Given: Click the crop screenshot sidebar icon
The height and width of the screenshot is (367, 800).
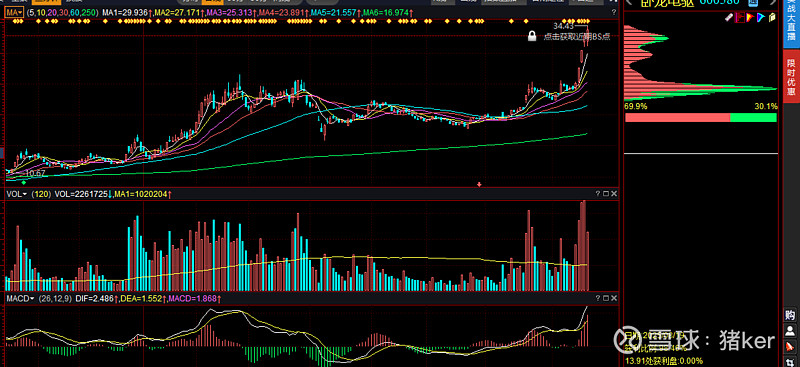Looking at the screenshot, I should click(791, 361).
